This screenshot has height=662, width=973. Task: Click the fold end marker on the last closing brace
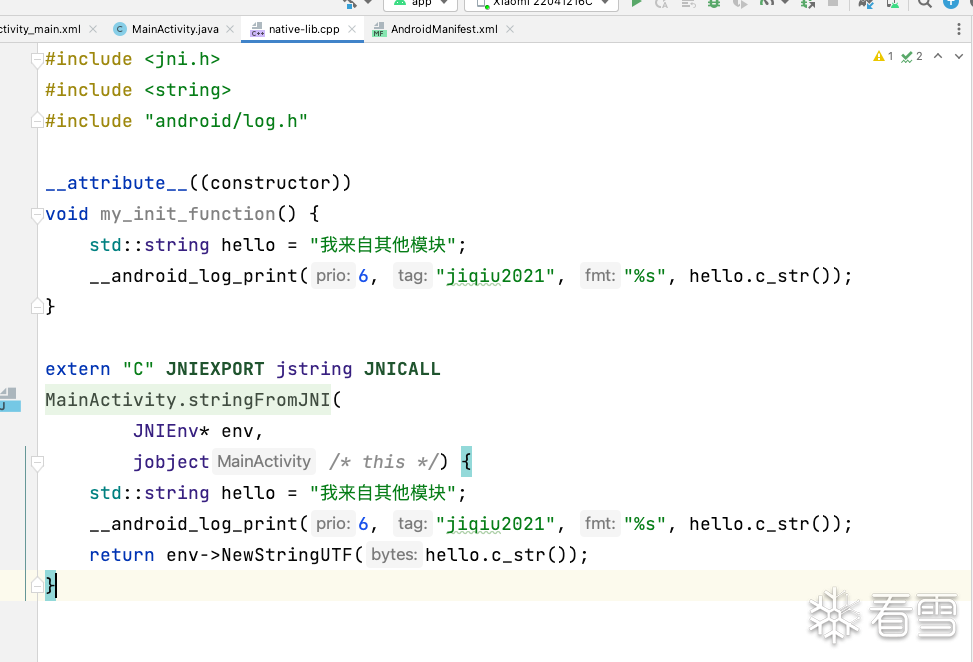(x=37, y=585)
